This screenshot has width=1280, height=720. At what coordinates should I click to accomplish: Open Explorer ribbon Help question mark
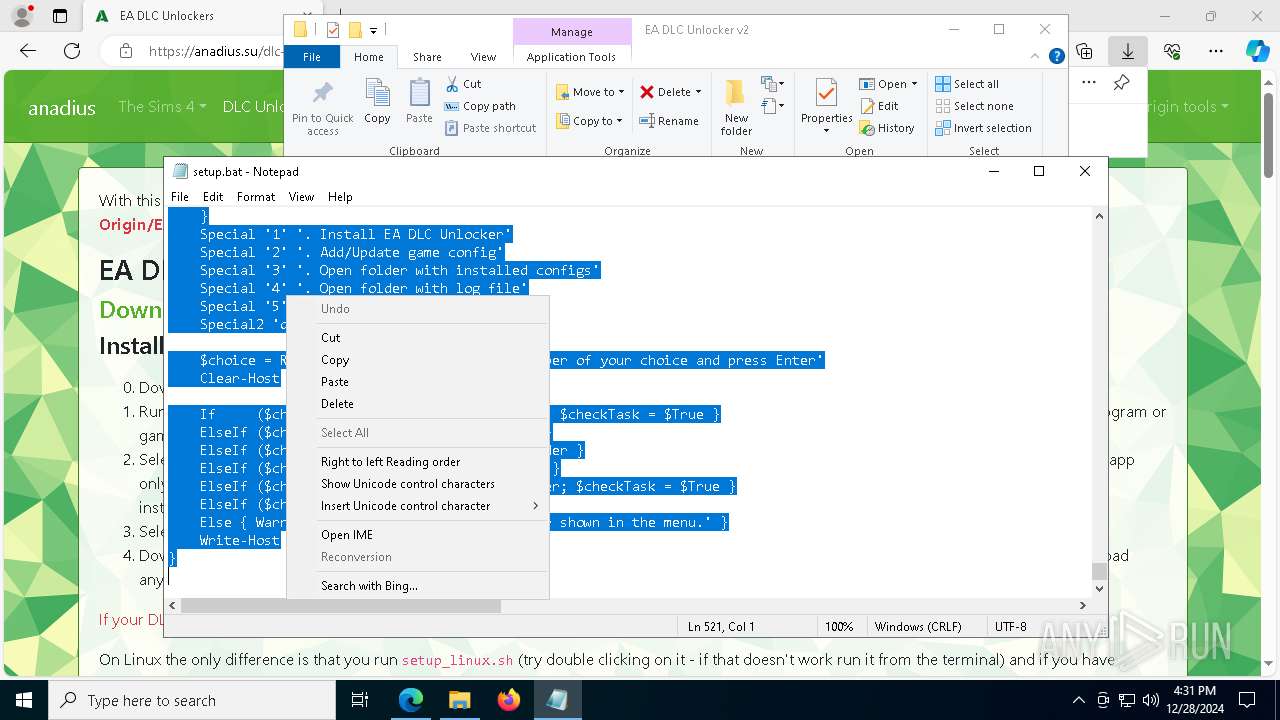pos(1056,57)
